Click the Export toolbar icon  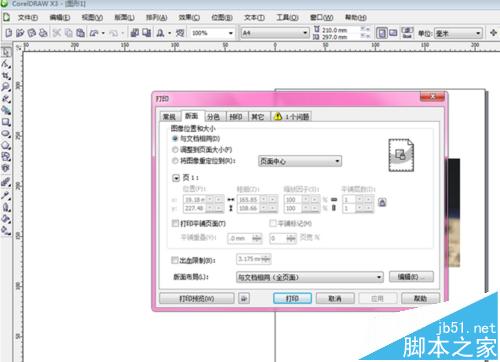[x=146, y=33]
